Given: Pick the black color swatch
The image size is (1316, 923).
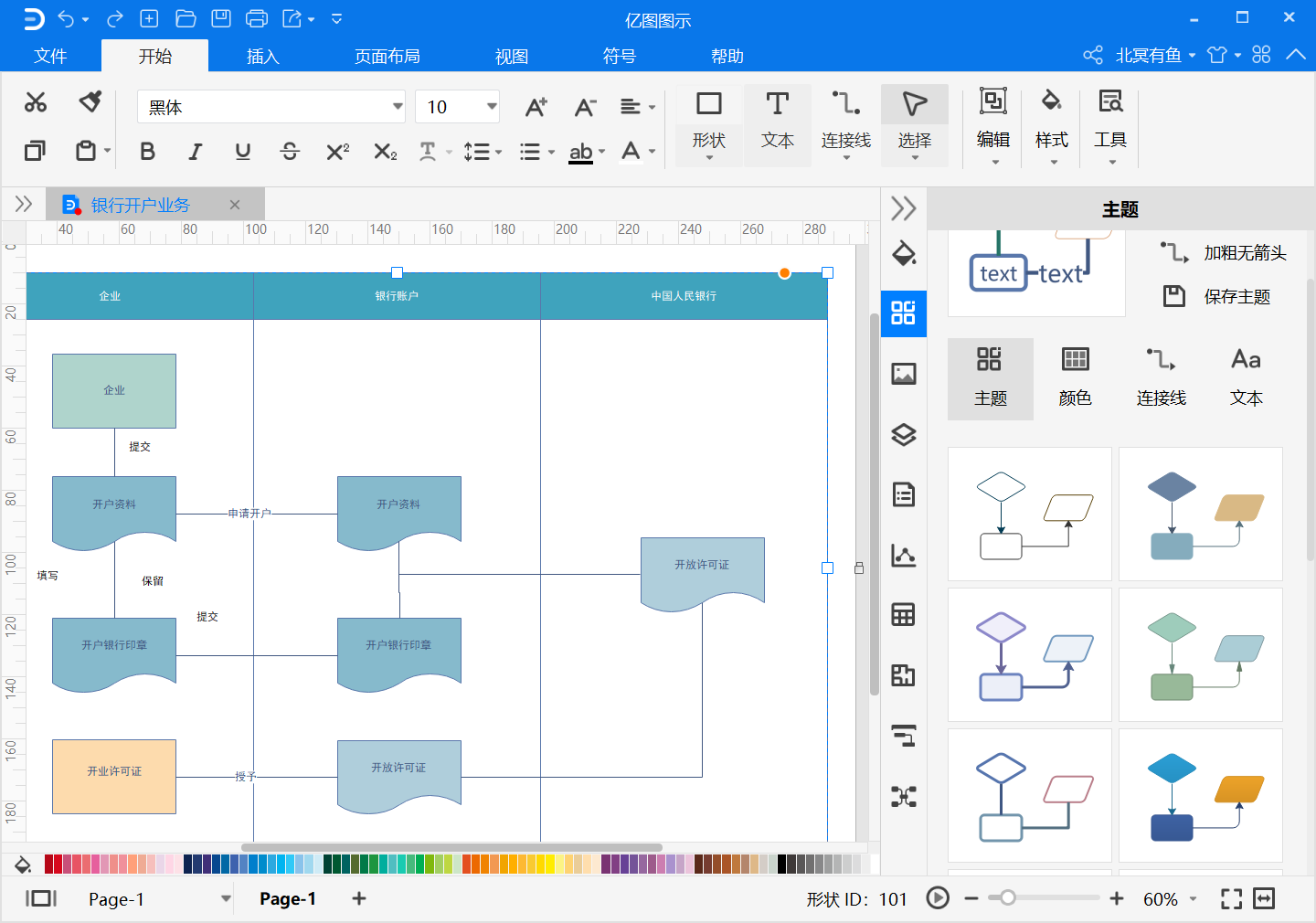Looking at the screenshot, I should click(782, 864).
